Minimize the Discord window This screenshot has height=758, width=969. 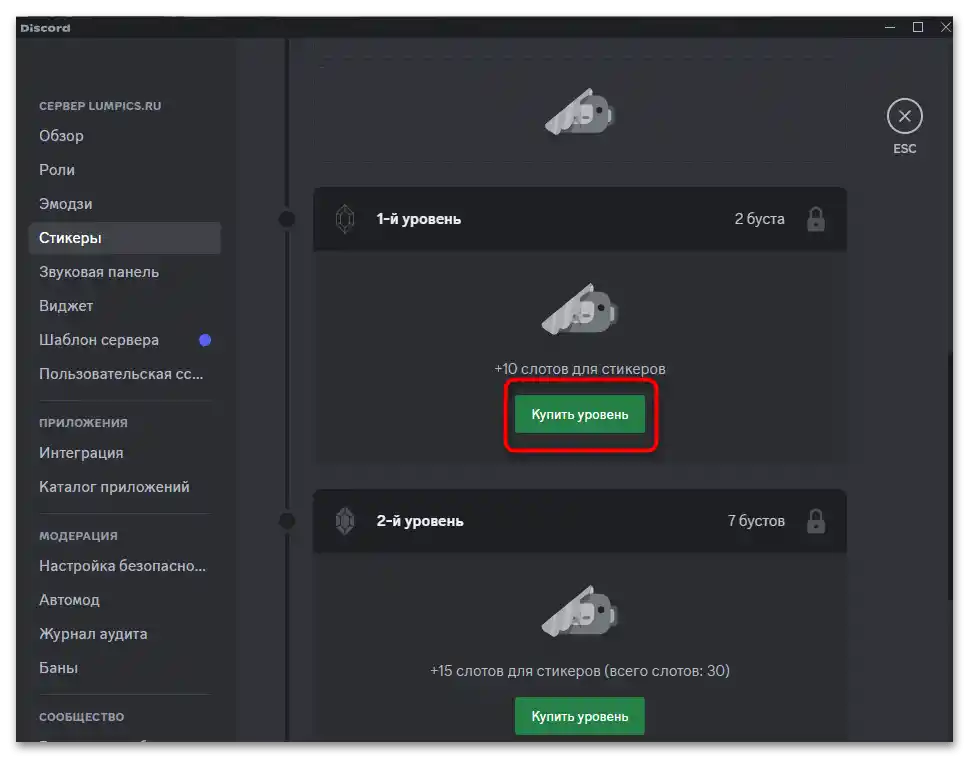[890, 27]
